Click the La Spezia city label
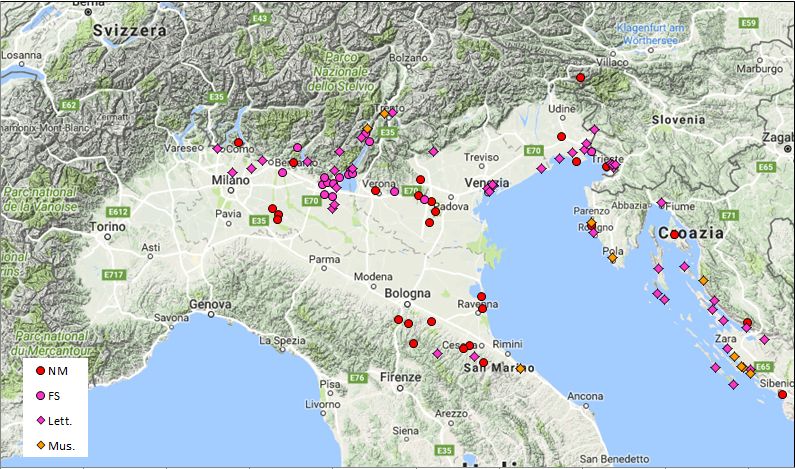The height and width of the screenshot is (469, 795). (282, 340)
